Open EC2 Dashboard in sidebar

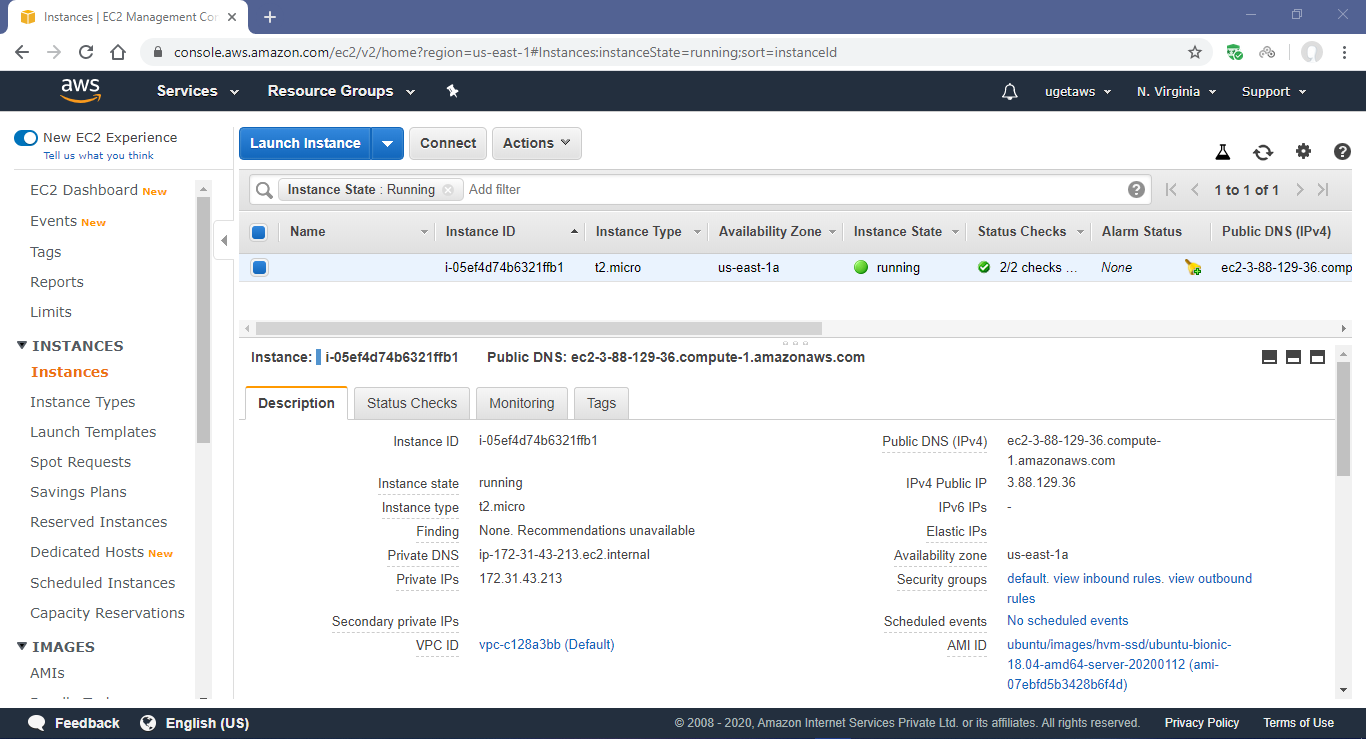(84, 190)
